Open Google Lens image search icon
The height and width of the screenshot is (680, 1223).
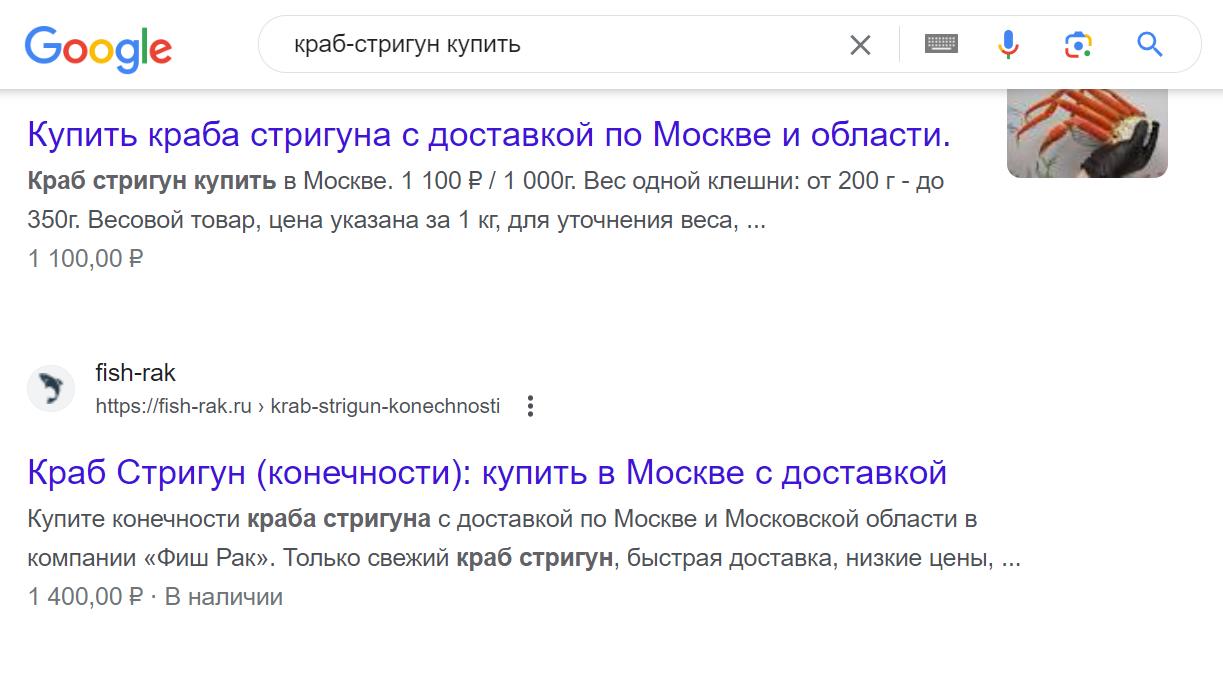coord(1078,44)
